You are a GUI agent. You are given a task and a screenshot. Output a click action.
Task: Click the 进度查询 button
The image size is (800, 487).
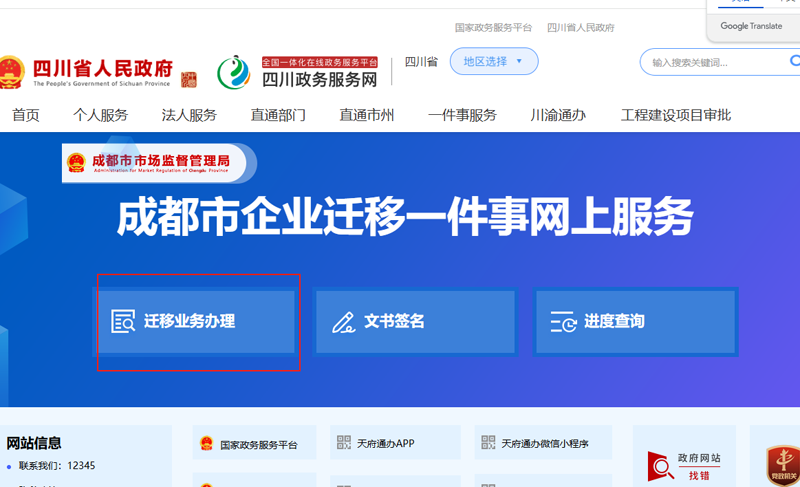[635, 322]
